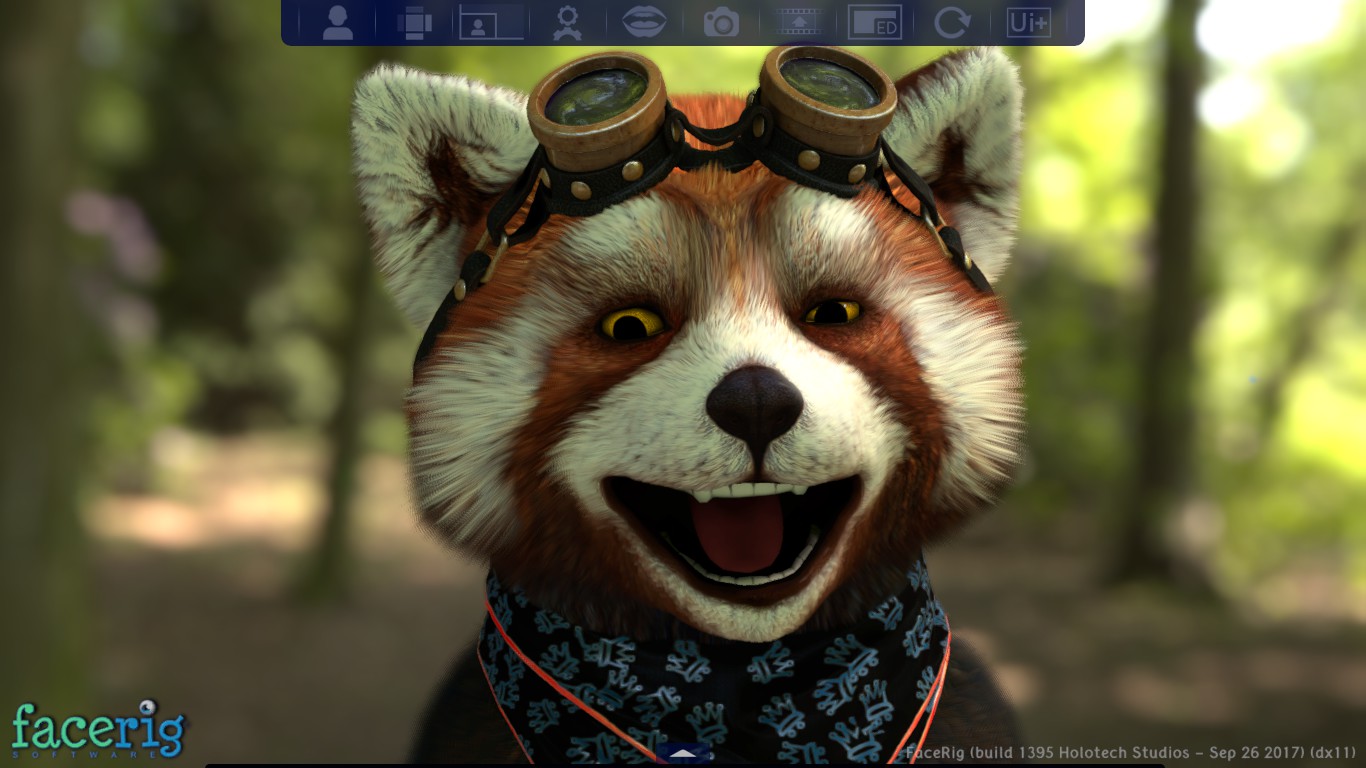Show the webcam tracking preview
The height and width of the screenshot is (768, 1366).
pyautogui.click(x=489, y=22)
